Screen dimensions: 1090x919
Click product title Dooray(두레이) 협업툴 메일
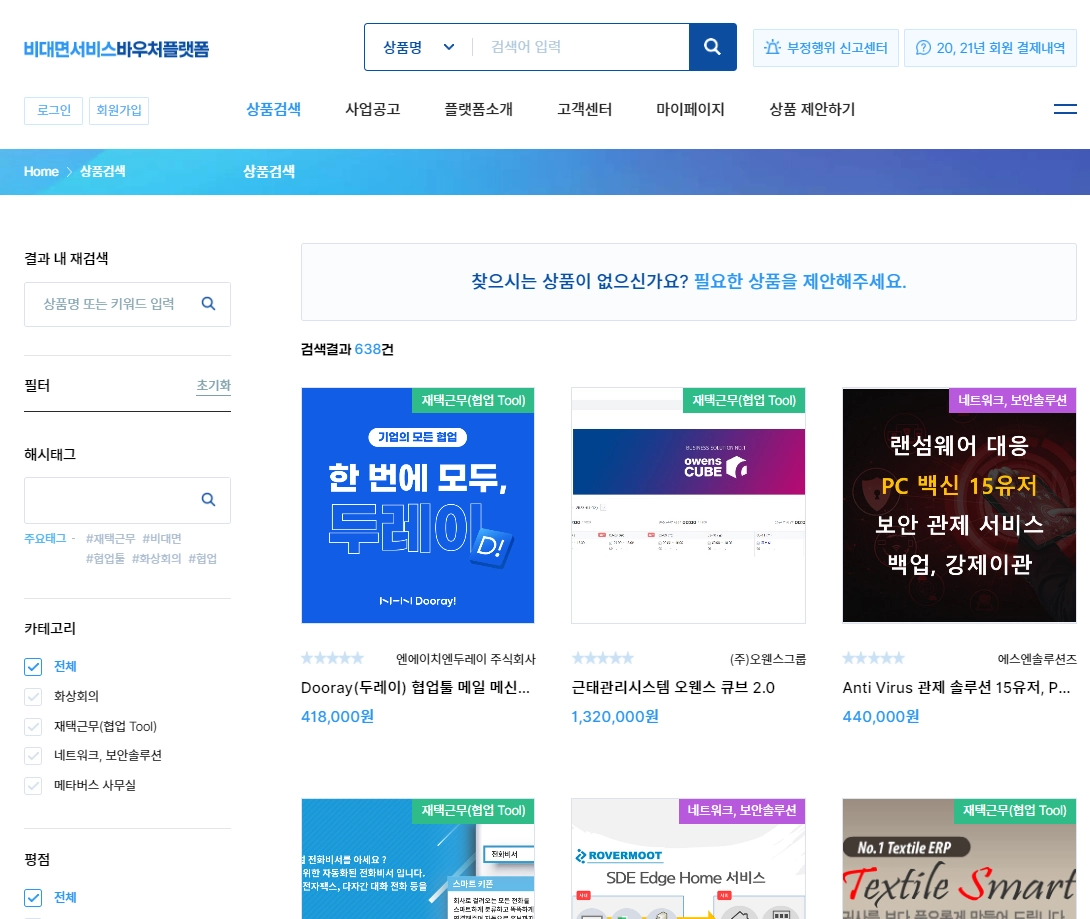click(416, 688)
